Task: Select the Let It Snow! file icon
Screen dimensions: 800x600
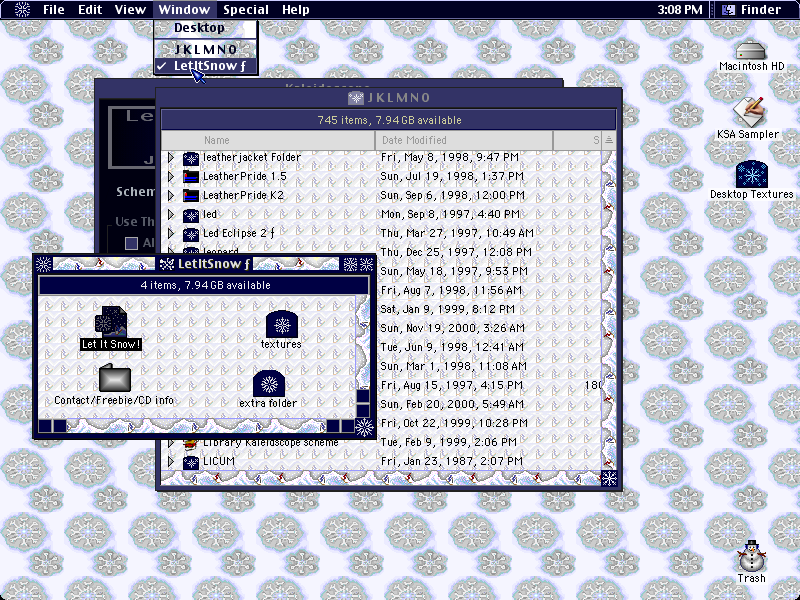Action: tap(111, 321)
